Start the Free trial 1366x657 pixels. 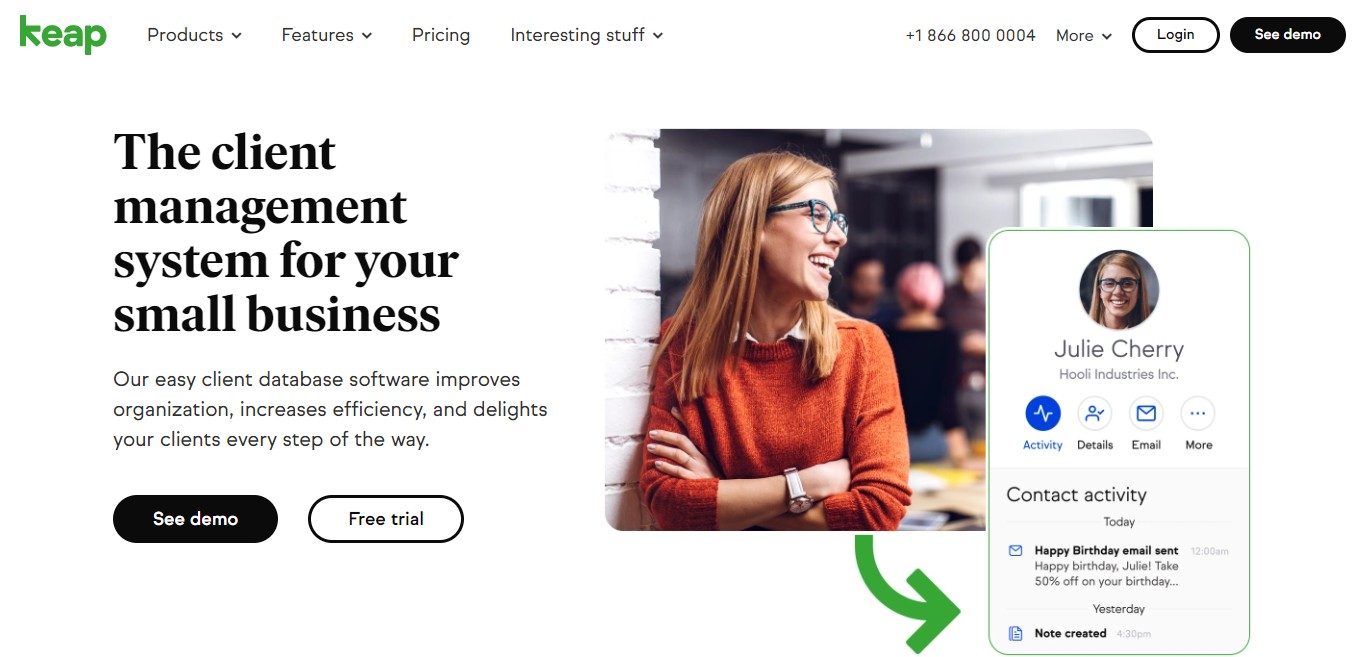click(386, 519)
